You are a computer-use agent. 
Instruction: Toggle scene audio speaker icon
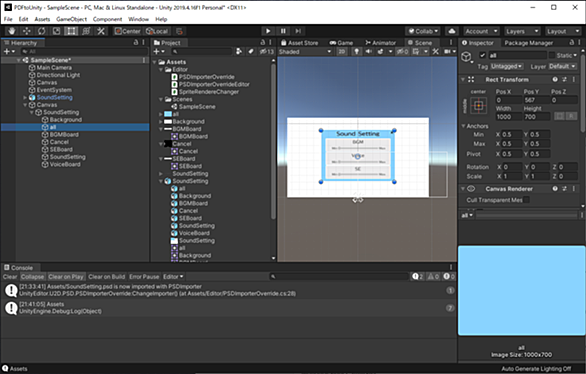coord(368,52)
